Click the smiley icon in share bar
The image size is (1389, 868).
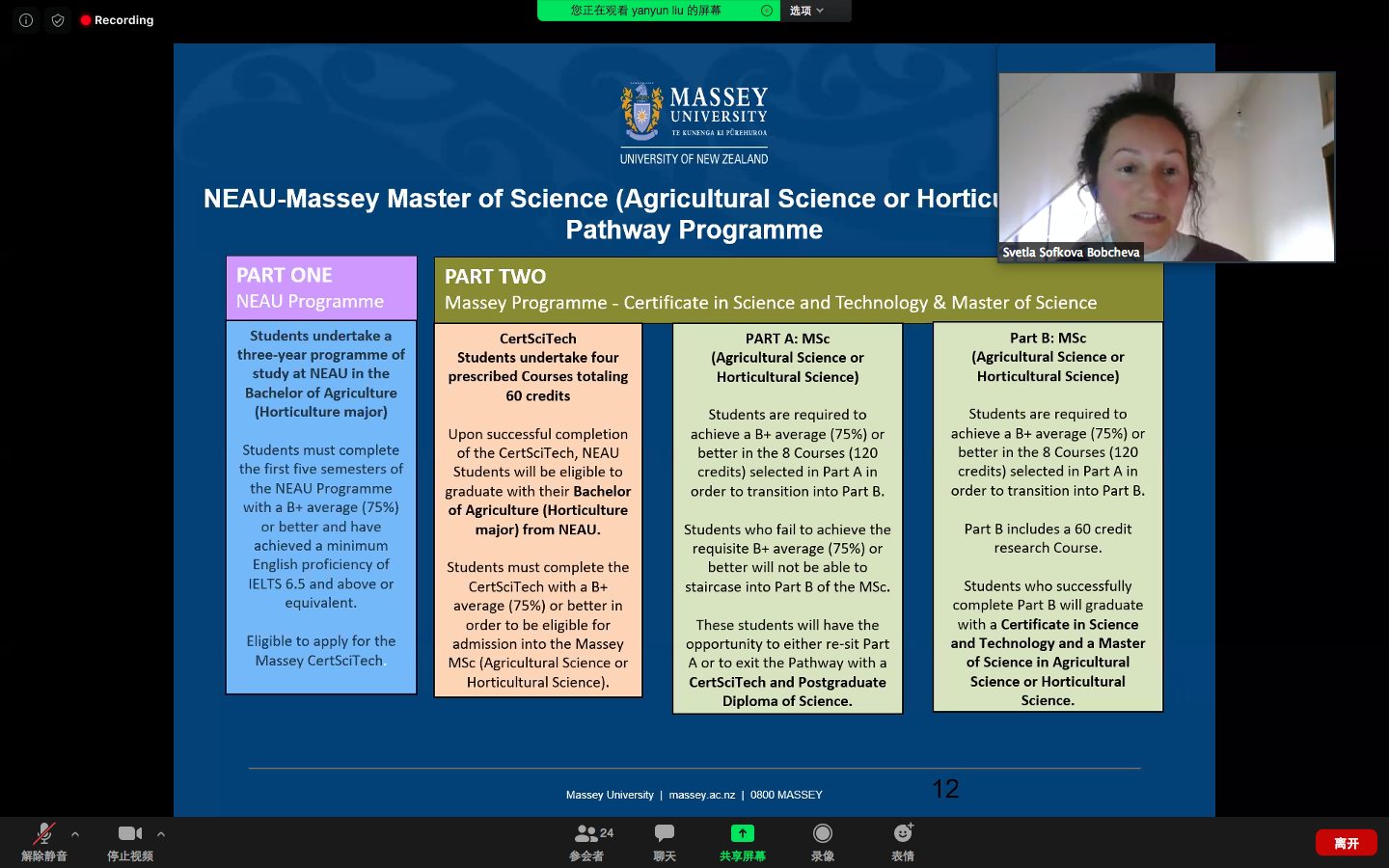point(767,11)
